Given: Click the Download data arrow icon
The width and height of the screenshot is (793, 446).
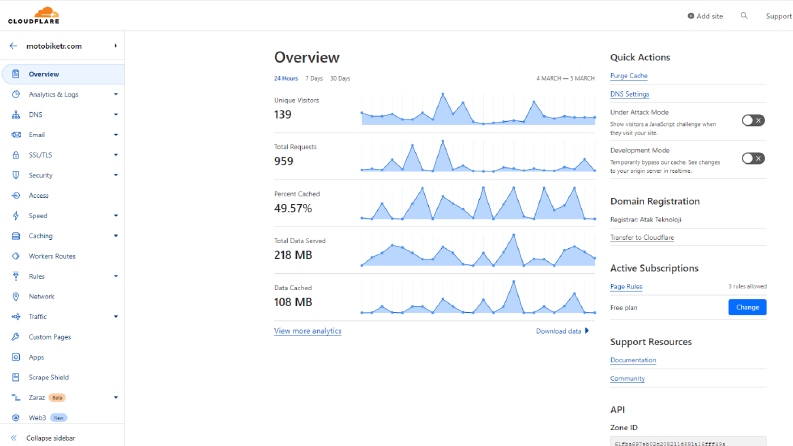Looking at the screenshot, I should tap(587, 331).
